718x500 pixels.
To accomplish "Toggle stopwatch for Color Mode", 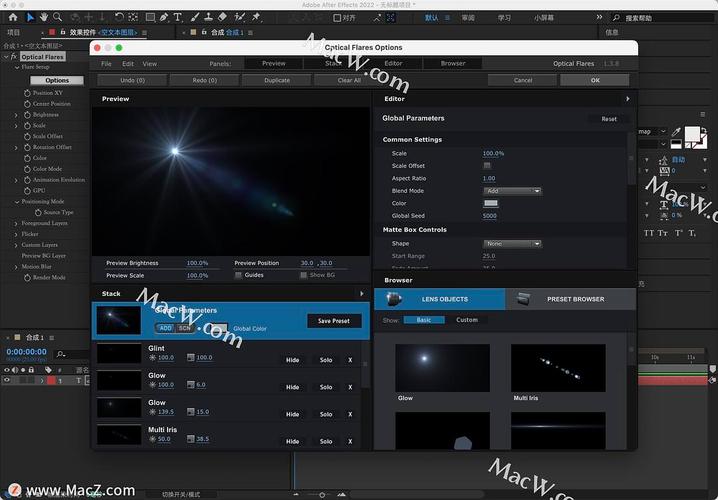I will click(27, 169).
